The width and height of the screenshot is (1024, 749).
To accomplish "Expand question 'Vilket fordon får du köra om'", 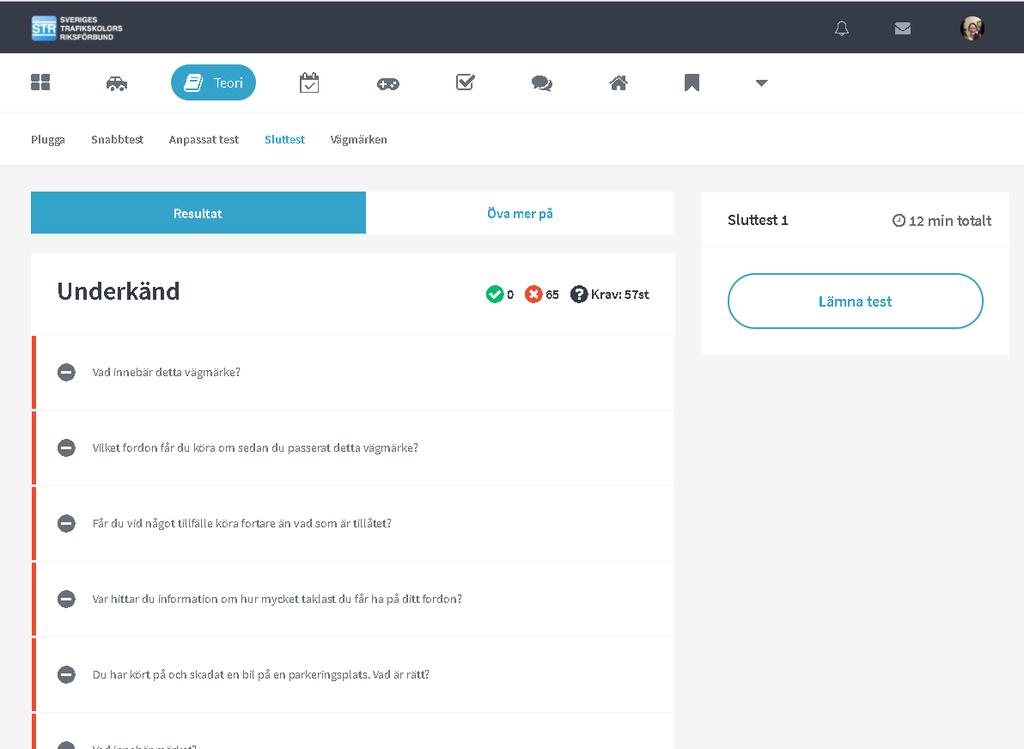I will (x=353, y=448).
